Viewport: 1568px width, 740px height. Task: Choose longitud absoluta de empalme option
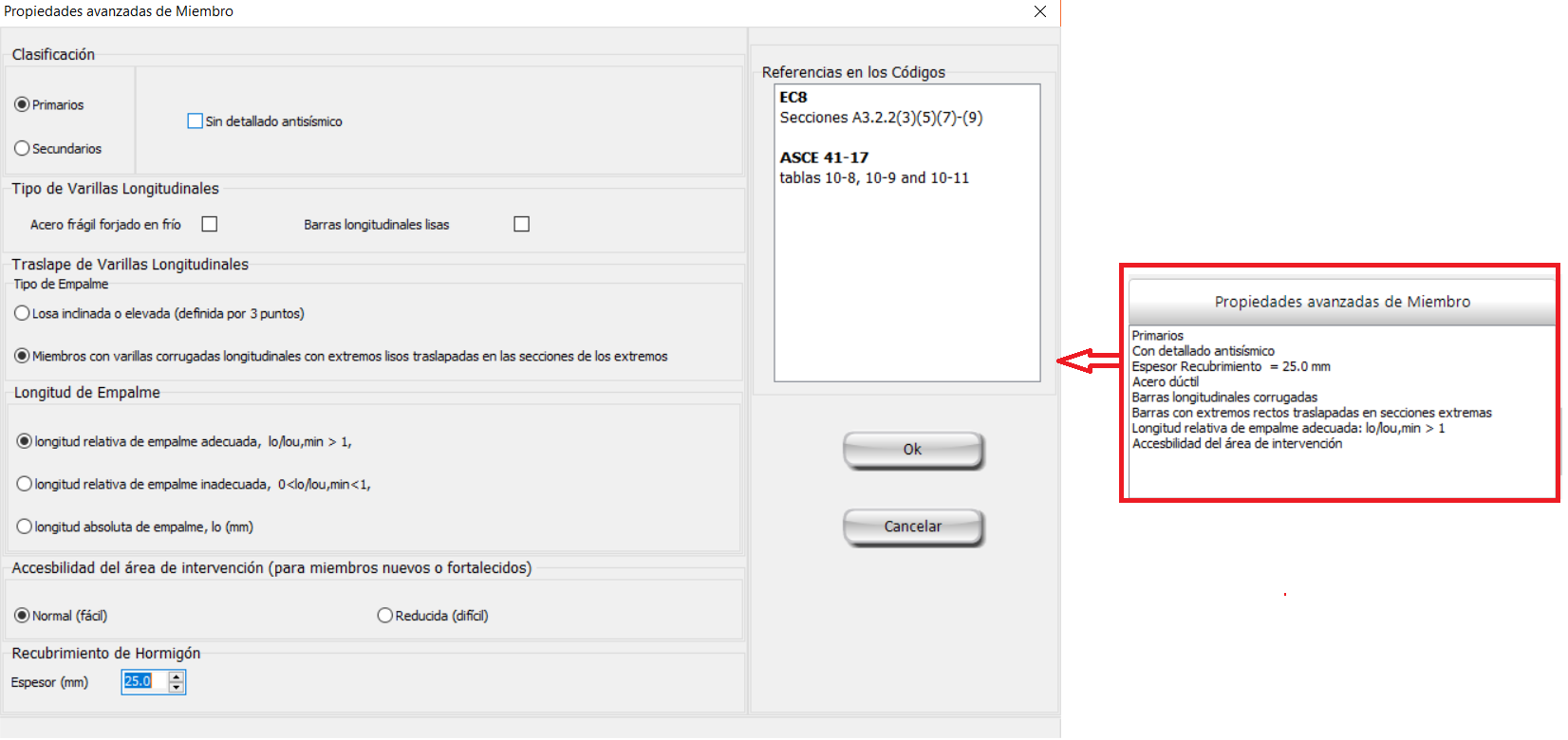coord(25,527)
